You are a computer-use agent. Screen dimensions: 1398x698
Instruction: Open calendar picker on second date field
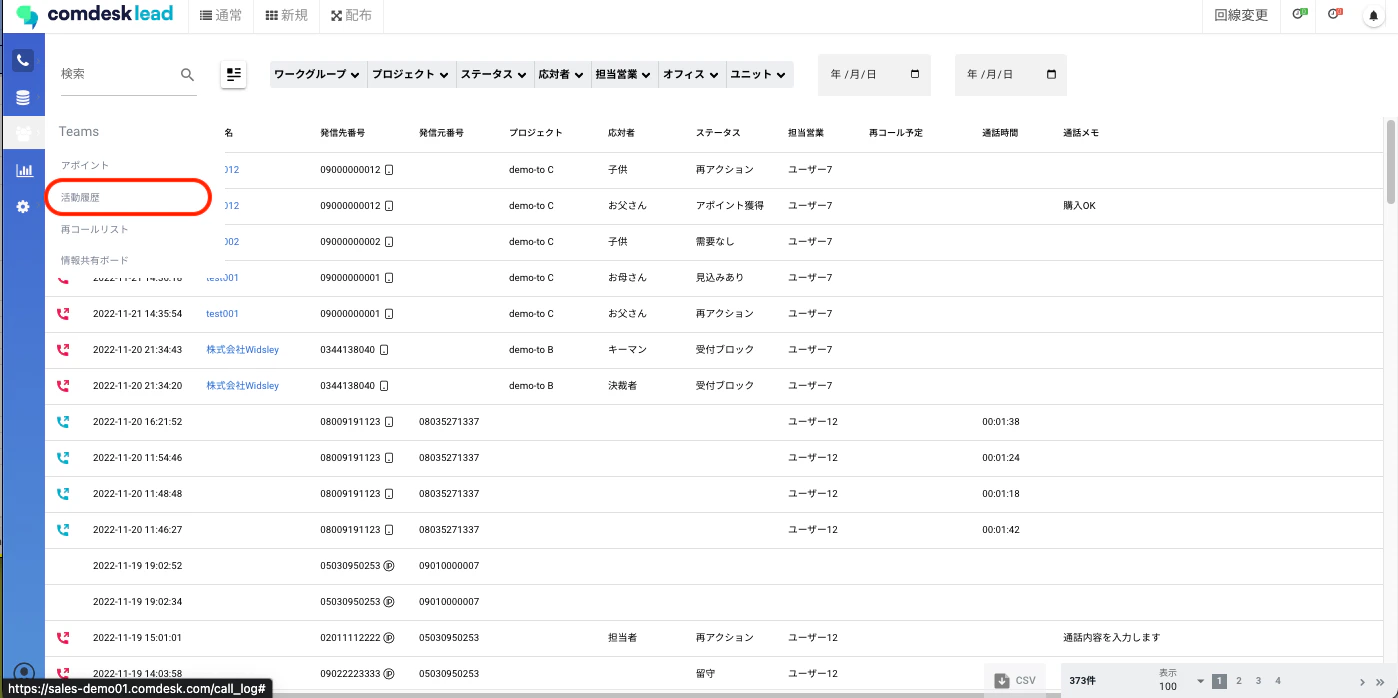[x=1051, y=74]
